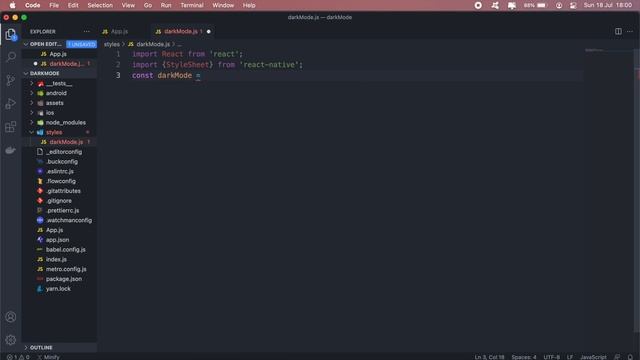Viewport: 640px width, 360px height.
Task: Expand the android folder
Action: pos(59,93)
